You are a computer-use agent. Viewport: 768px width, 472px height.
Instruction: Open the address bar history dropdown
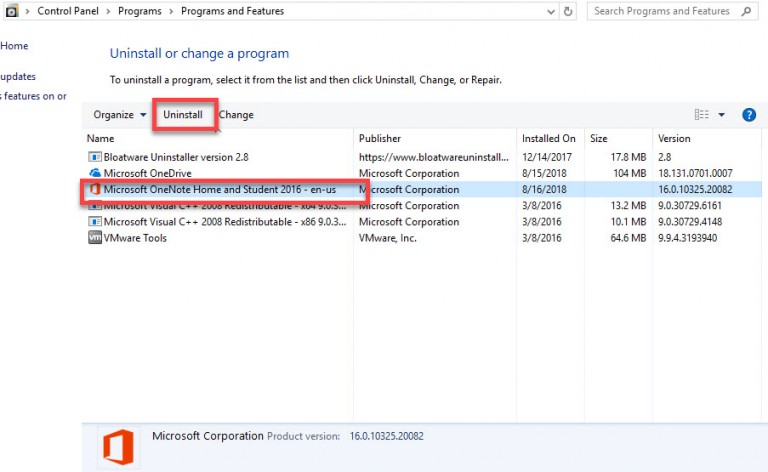(x=551, y=12)
